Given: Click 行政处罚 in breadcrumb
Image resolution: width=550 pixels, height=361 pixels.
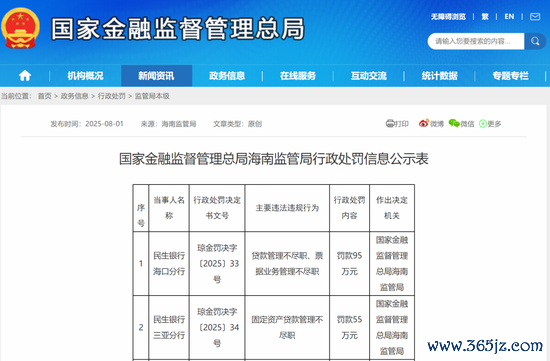Looking at the screenshot, I should pyautogui.click(x=112, y=96).
